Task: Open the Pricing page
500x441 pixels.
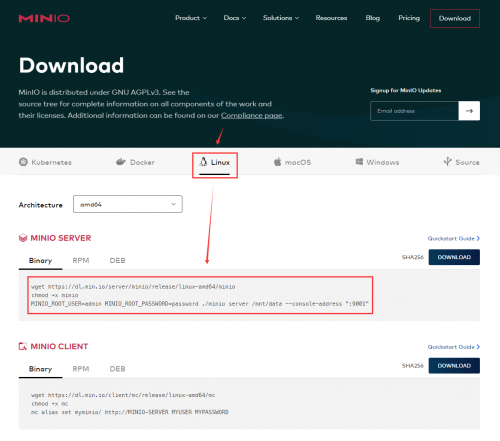Action: tap(409, 18)
